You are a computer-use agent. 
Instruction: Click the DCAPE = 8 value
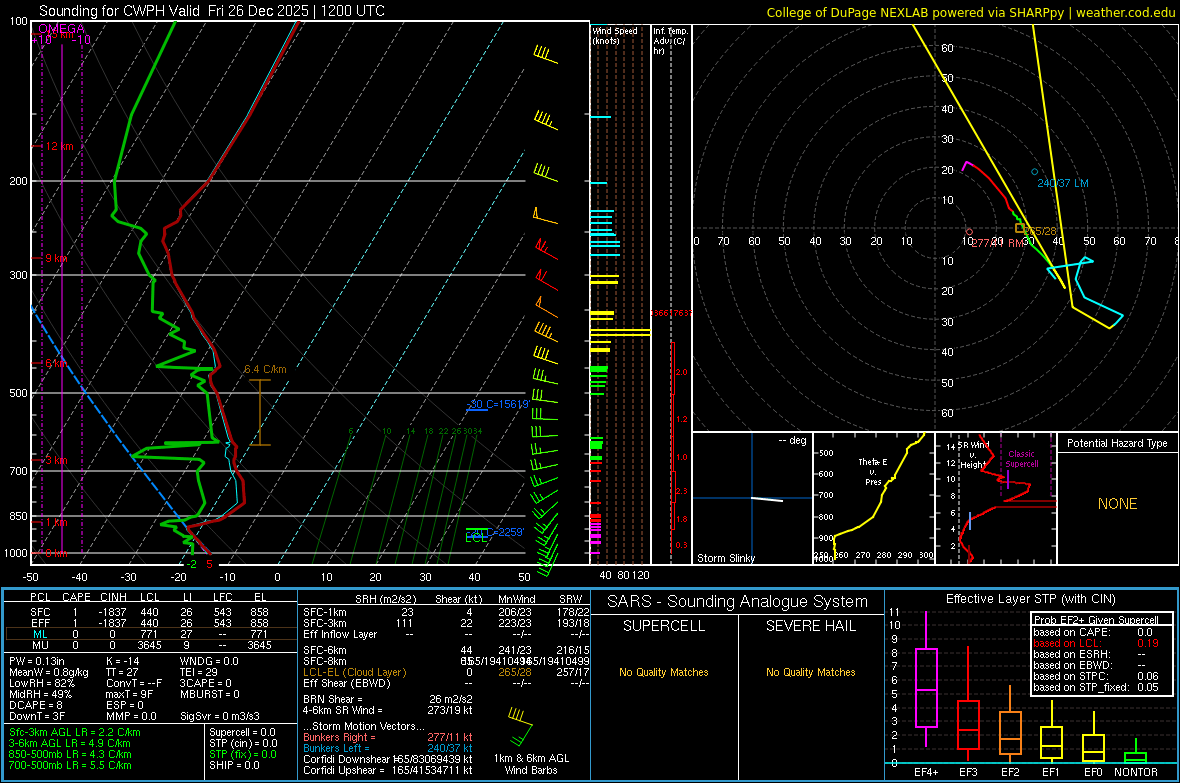(35, 705)
